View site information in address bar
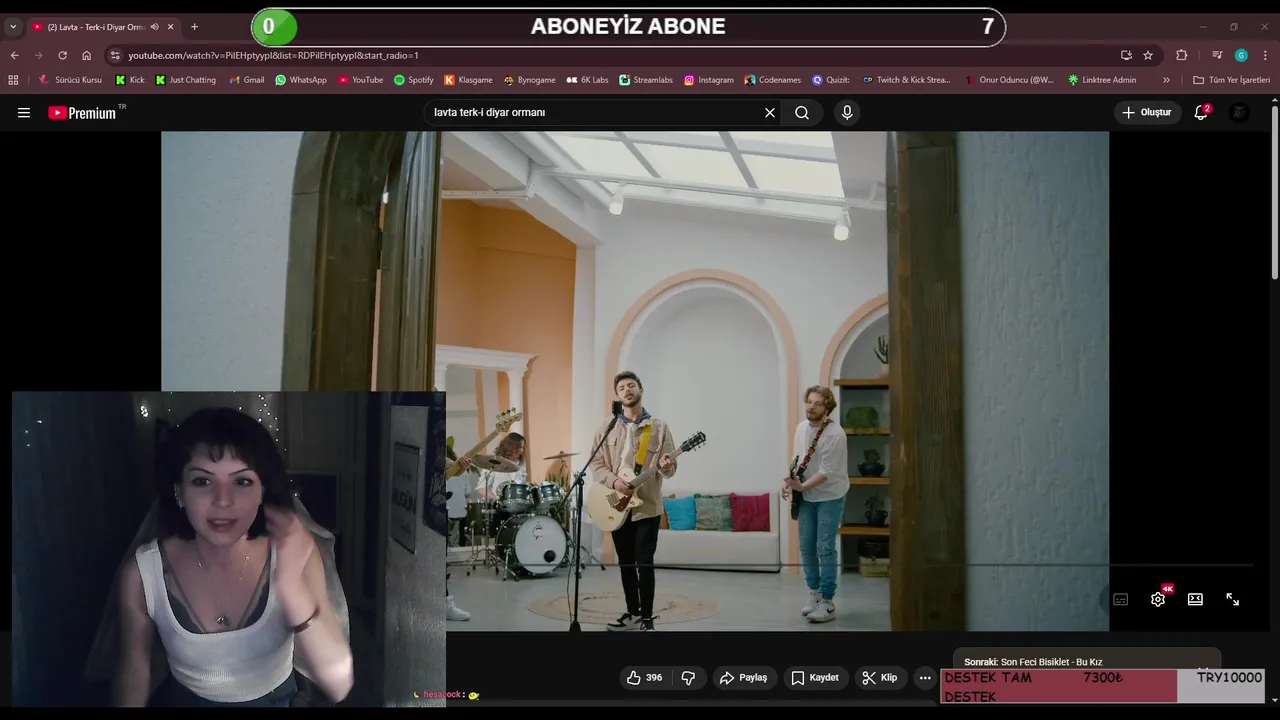Screen dimensions: 1280x720 click(x=115, y=55)
